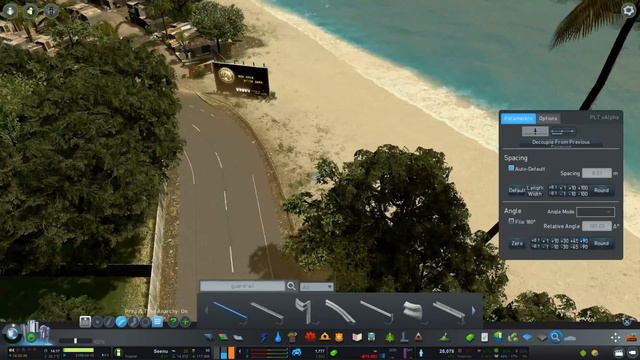640x360 pixels.
Task: Click the guardrail search text field
Action: click(242, 286)
